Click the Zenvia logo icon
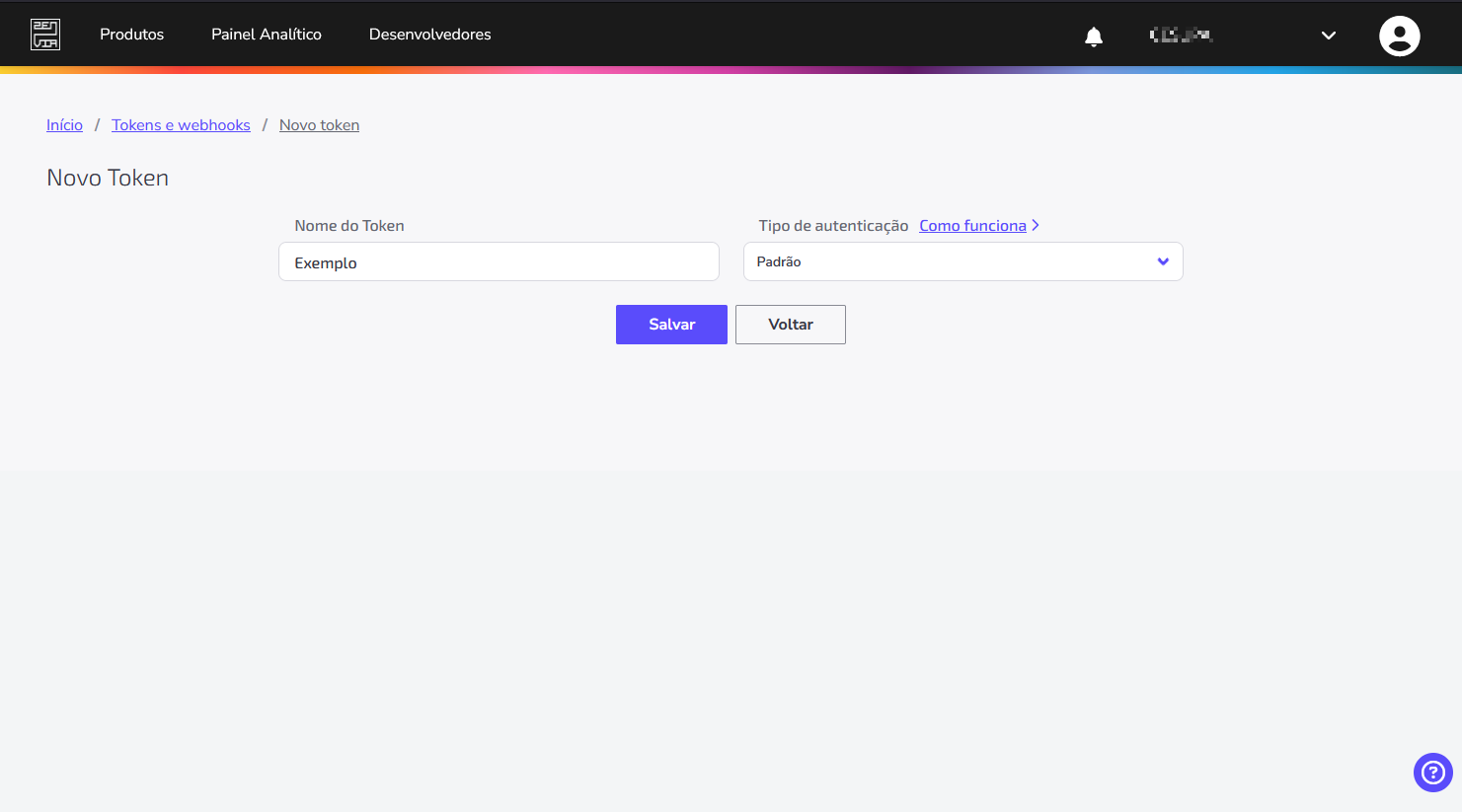Viewport: 1462px width, 812px height. [45, 35]
